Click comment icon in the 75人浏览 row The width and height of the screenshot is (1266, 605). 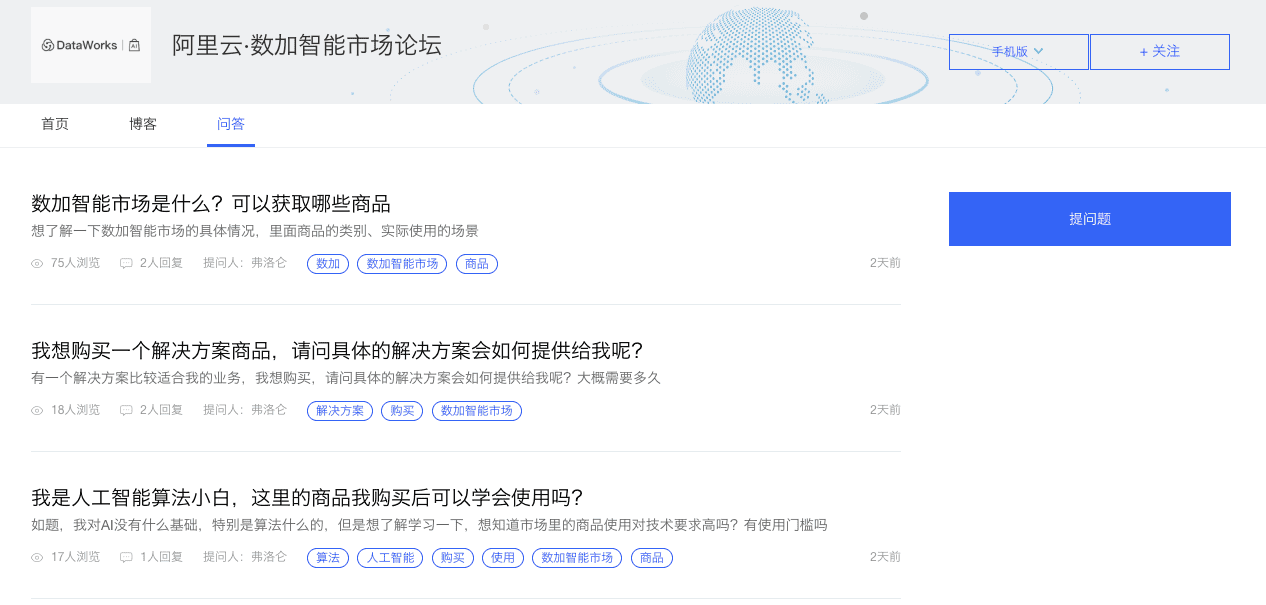pos(126,264)
